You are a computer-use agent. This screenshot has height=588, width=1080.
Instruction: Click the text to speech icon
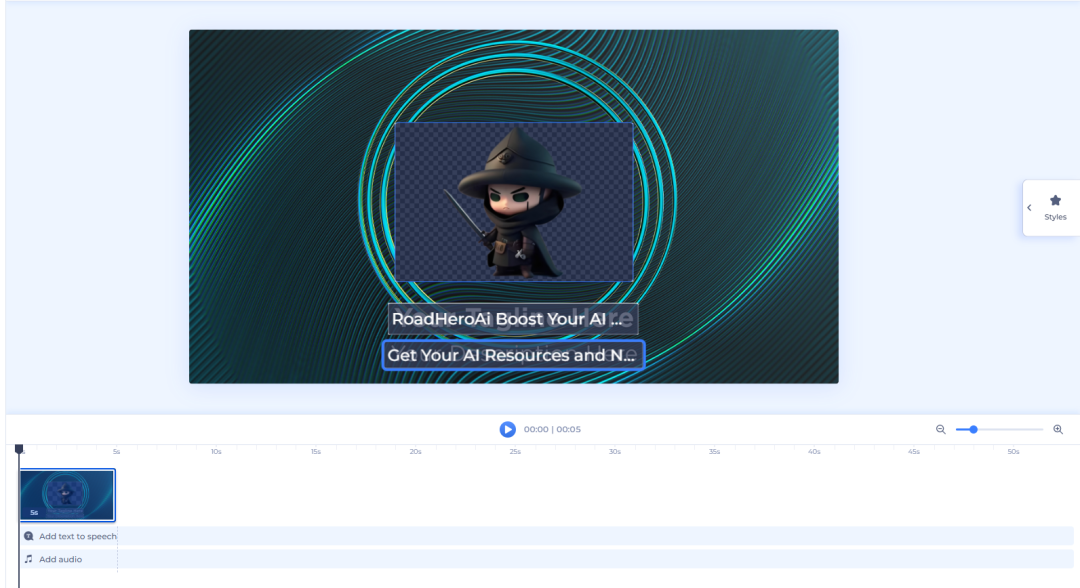[x=29, y=536]
